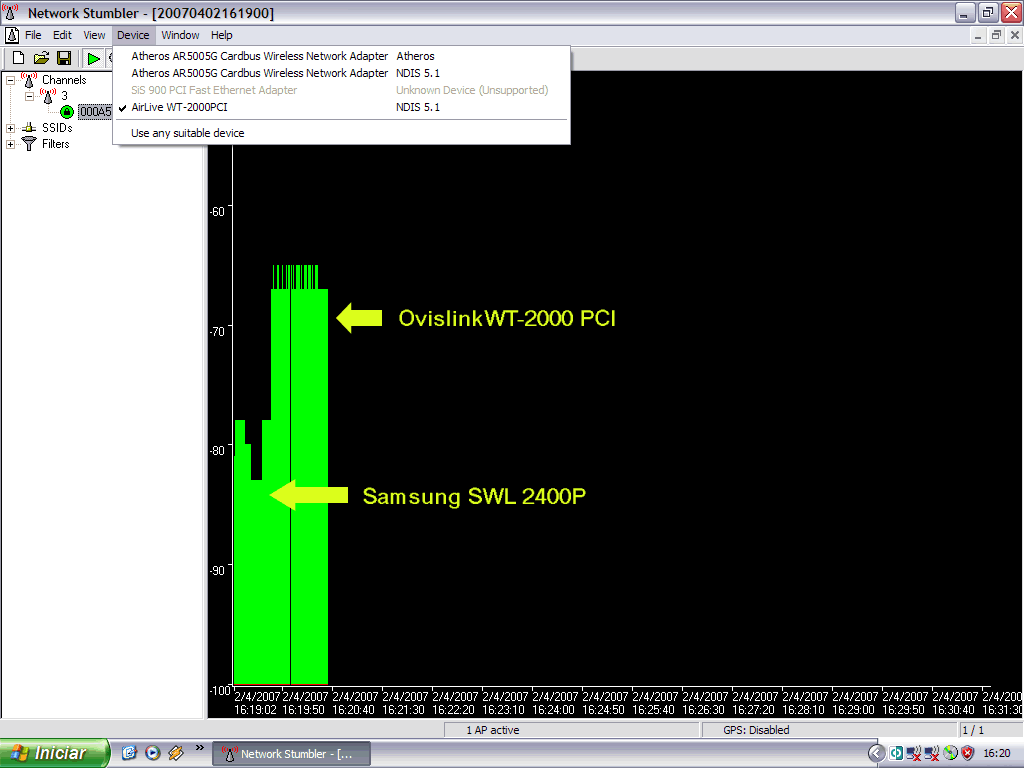
Task: Restore the inner document window
Action: pyautogui.click(x=996, y=35)
